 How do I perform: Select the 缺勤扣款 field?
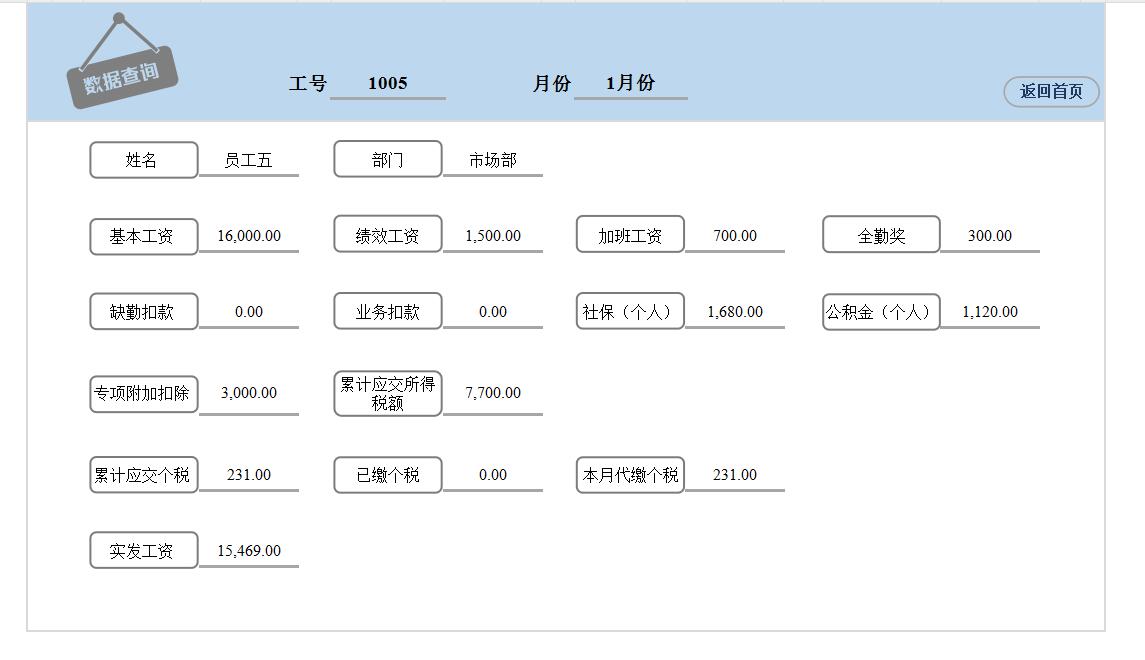[143, 311]
